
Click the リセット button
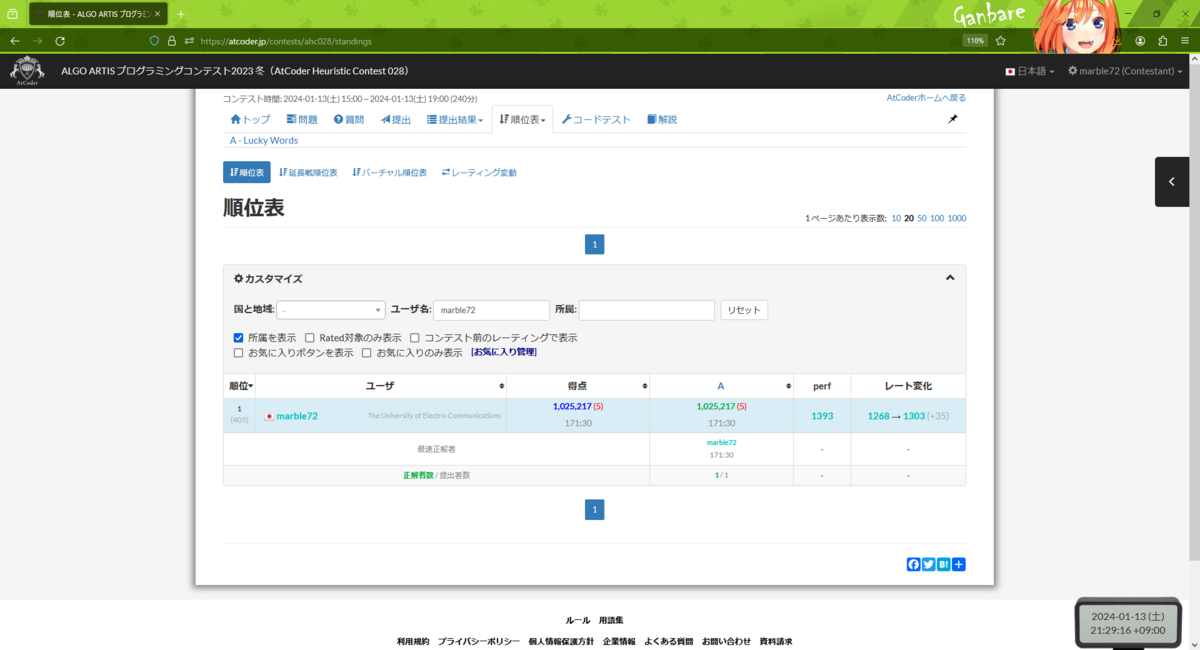[744, 310]
